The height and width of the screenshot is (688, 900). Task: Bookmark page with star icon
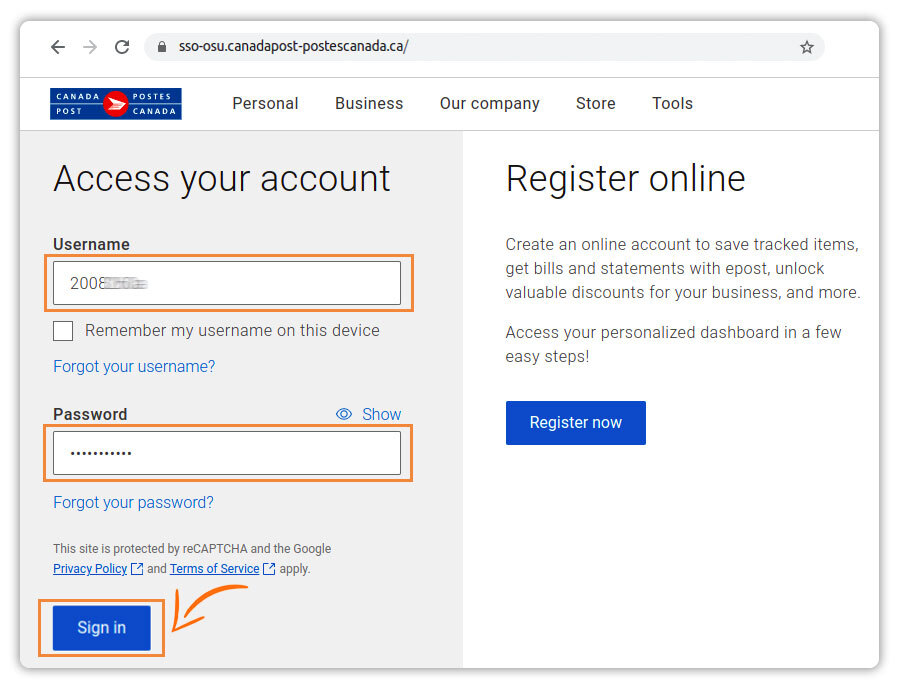coord(806,47)
